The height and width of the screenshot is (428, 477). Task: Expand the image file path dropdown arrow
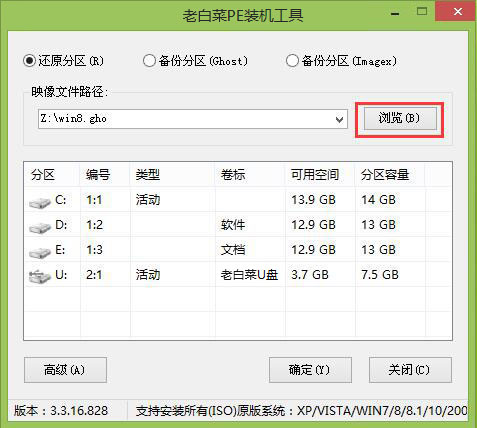point(339,119)
